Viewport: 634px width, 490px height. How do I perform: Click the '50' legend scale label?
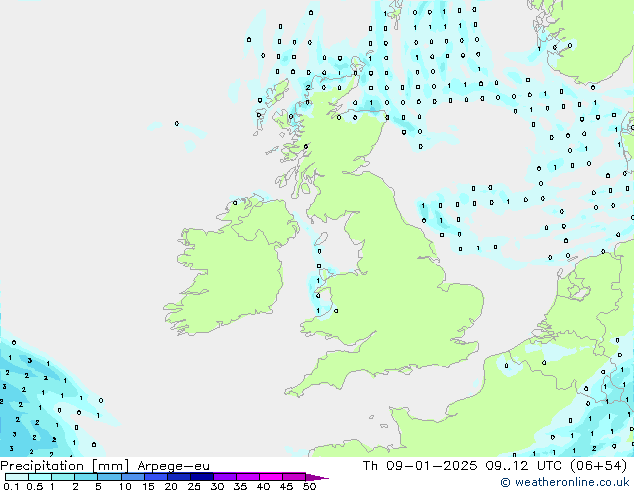coord(309,486)
